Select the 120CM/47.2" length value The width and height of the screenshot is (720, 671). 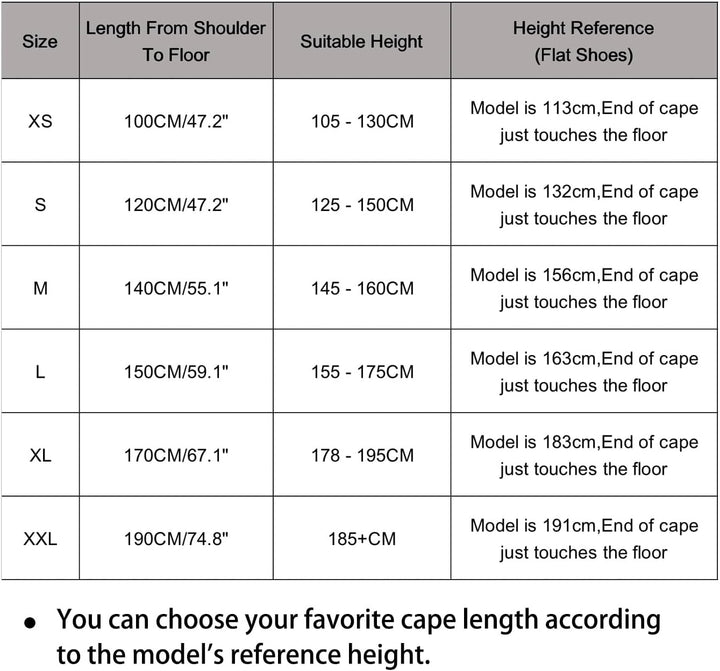pos(176,205)
